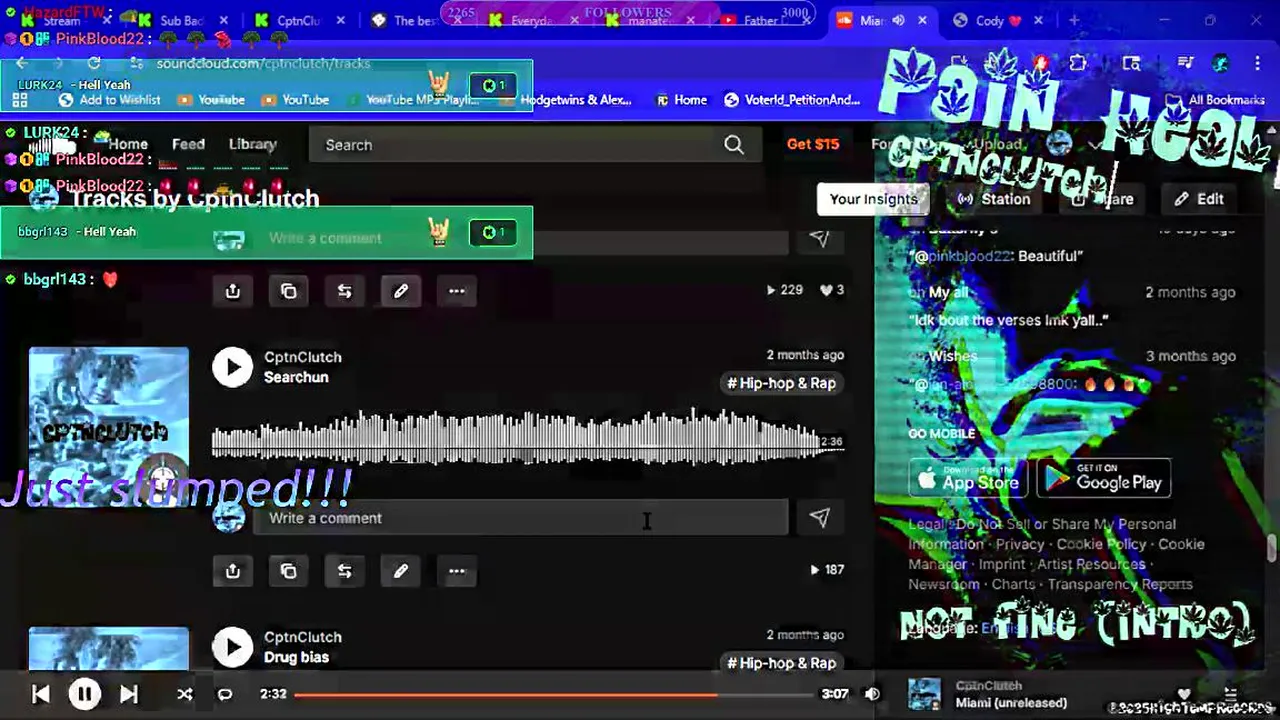Skip to next track in player
This screenshot has height=720, width=1280.
click(x=129, y=694)
